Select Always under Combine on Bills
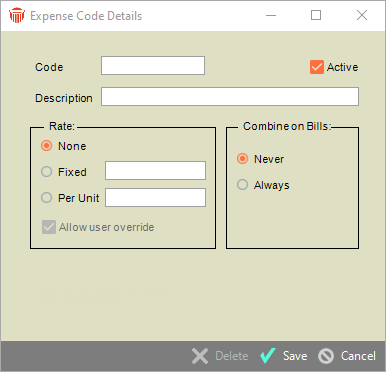 pyautogui.click(x=242, y=185)
